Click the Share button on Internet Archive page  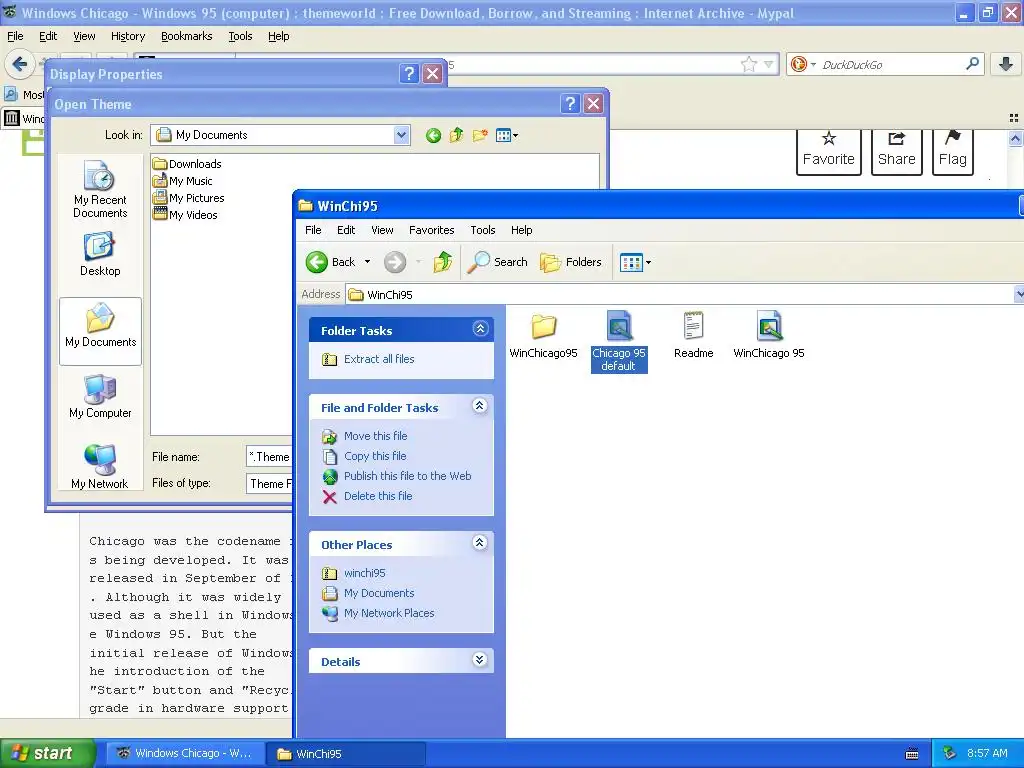point(897,152)
